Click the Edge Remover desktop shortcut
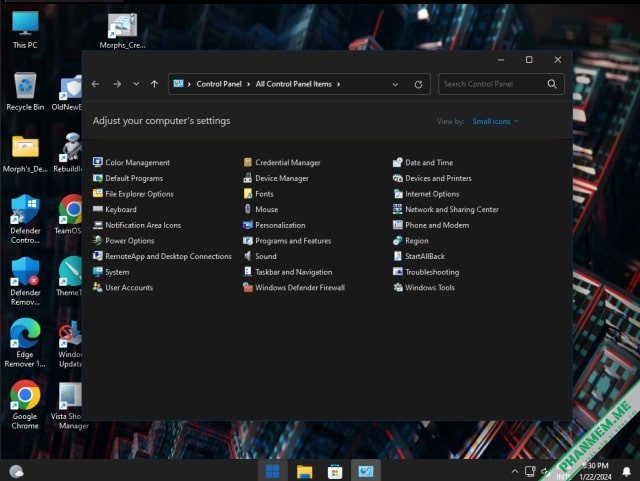640x481 pixels. (x=25, y=343)
